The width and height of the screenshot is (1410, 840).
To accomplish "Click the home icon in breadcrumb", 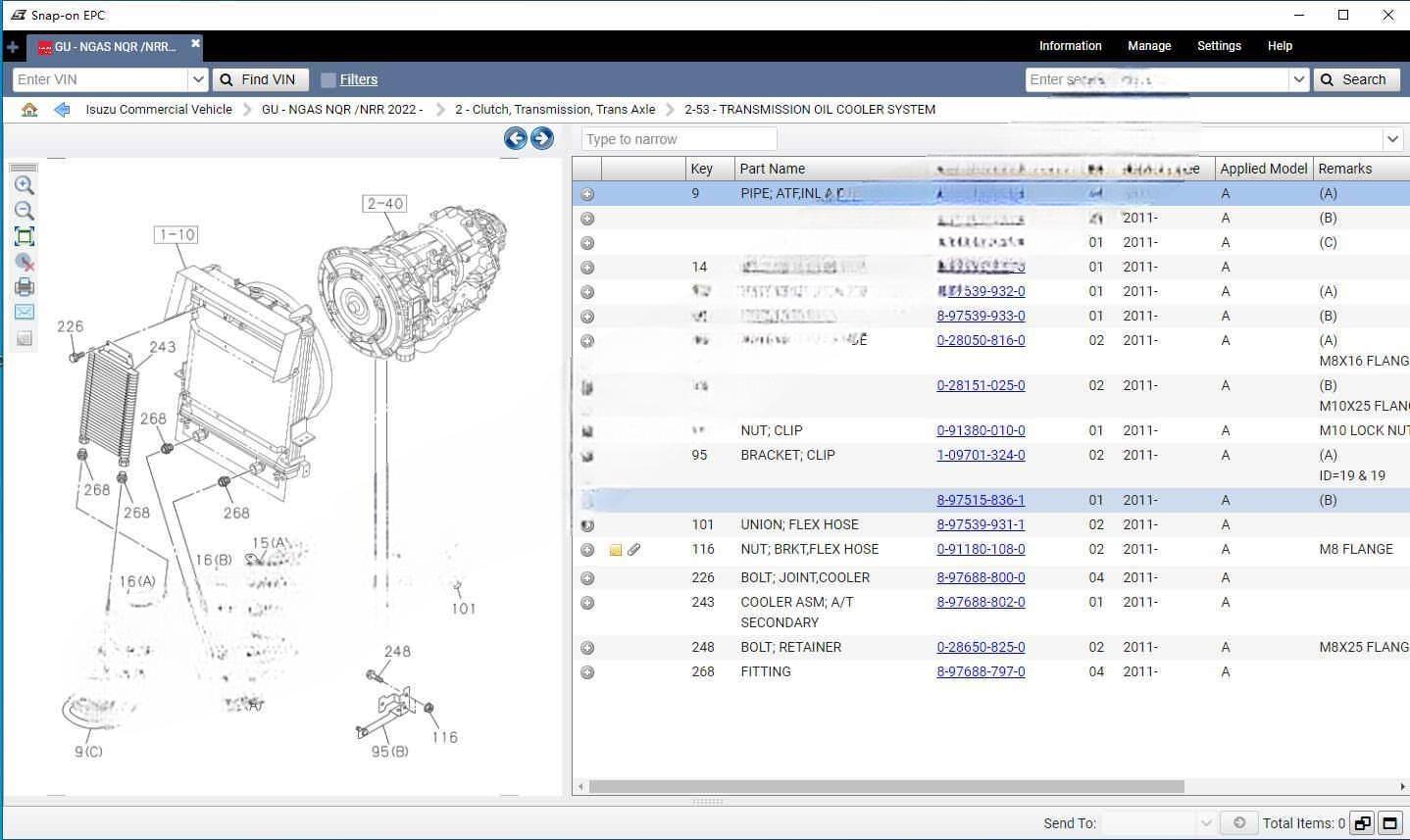I will tap(29, 110).
